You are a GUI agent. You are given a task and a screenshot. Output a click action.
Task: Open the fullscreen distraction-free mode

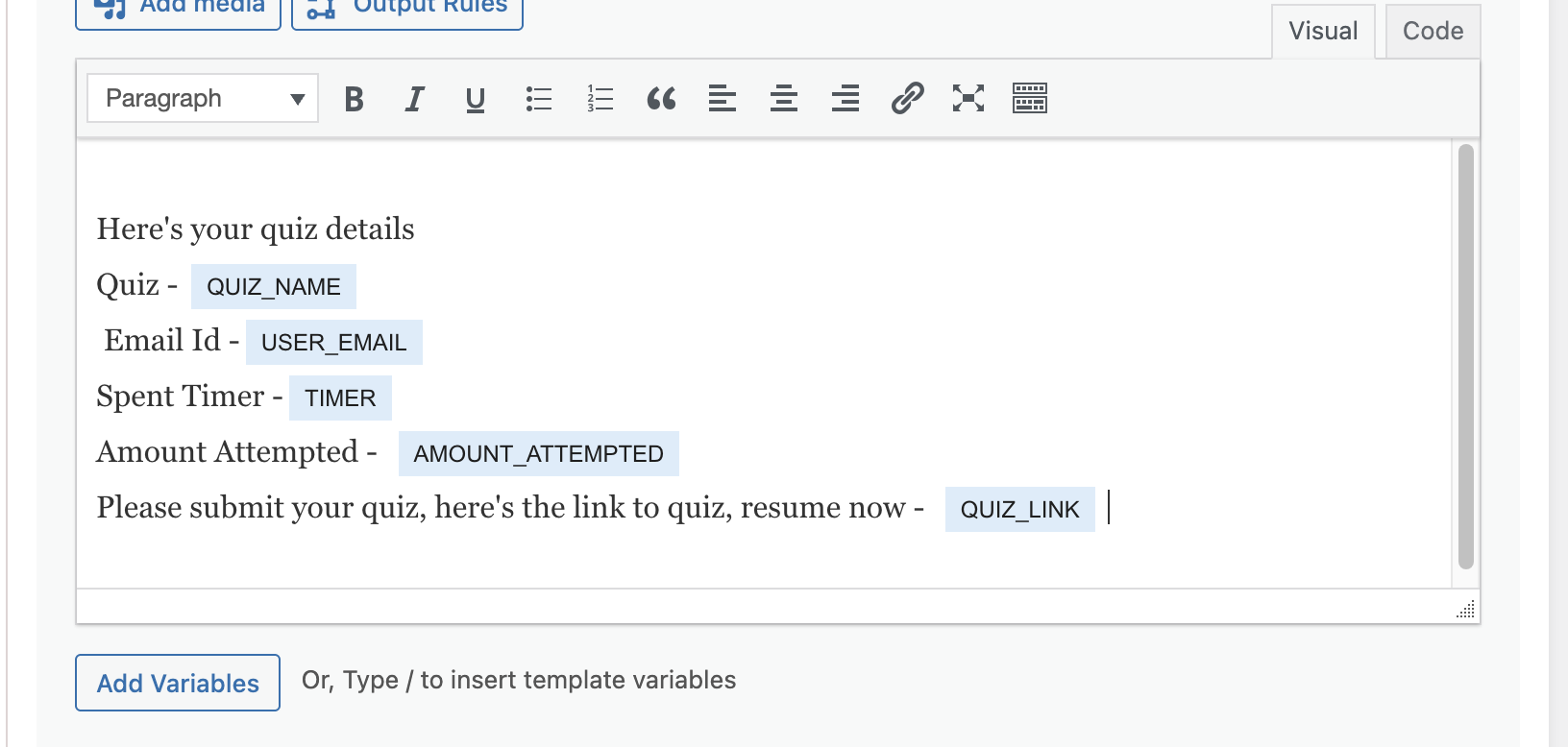point(968,99)
